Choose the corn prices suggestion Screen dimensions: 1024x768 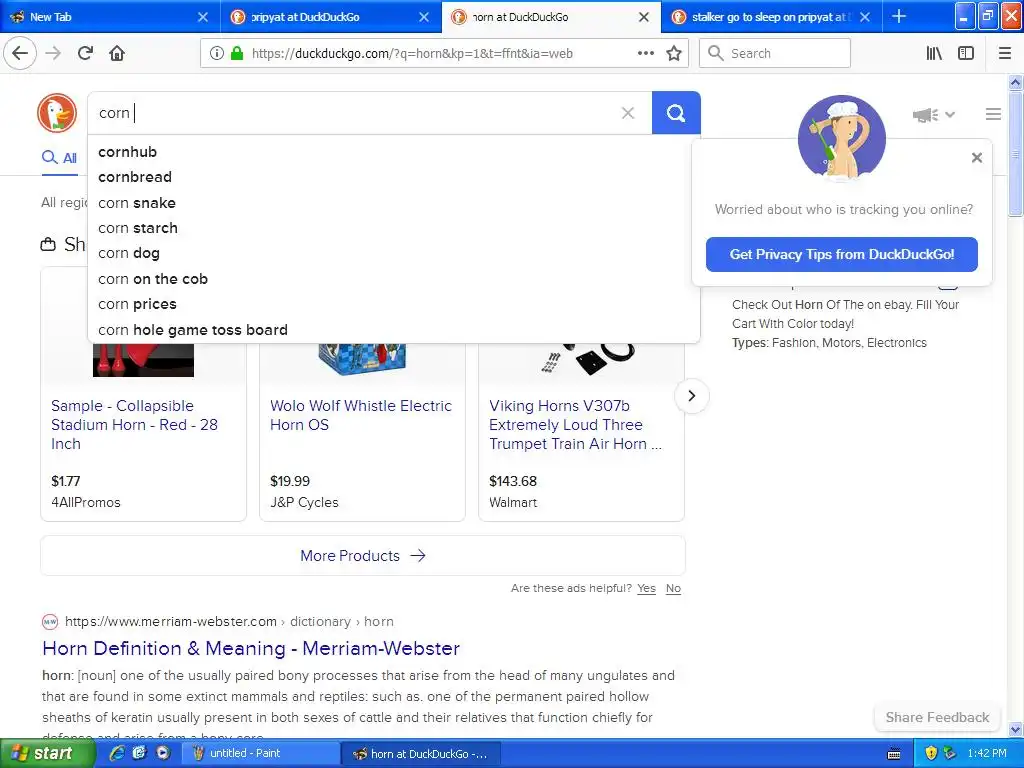pos(394,304)
